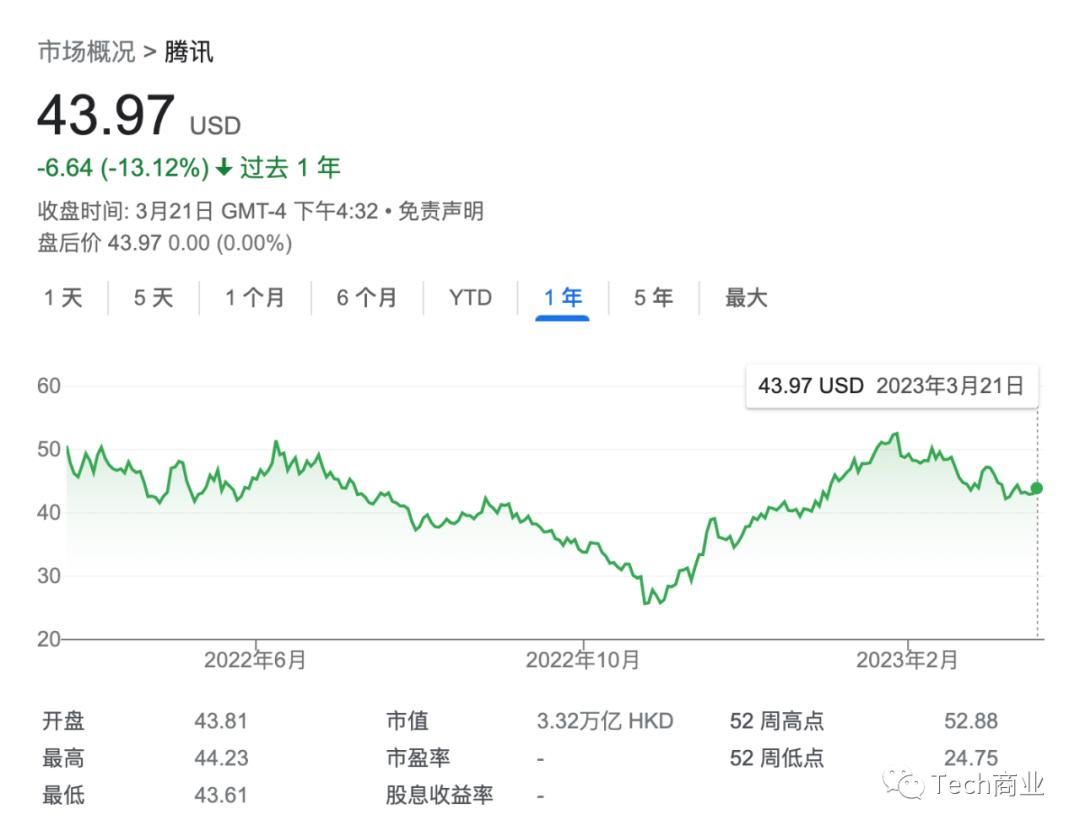Click the 腾讯 breadcrumb title
The height and width of the screenshot is (831, 1080).
(189, 52)
